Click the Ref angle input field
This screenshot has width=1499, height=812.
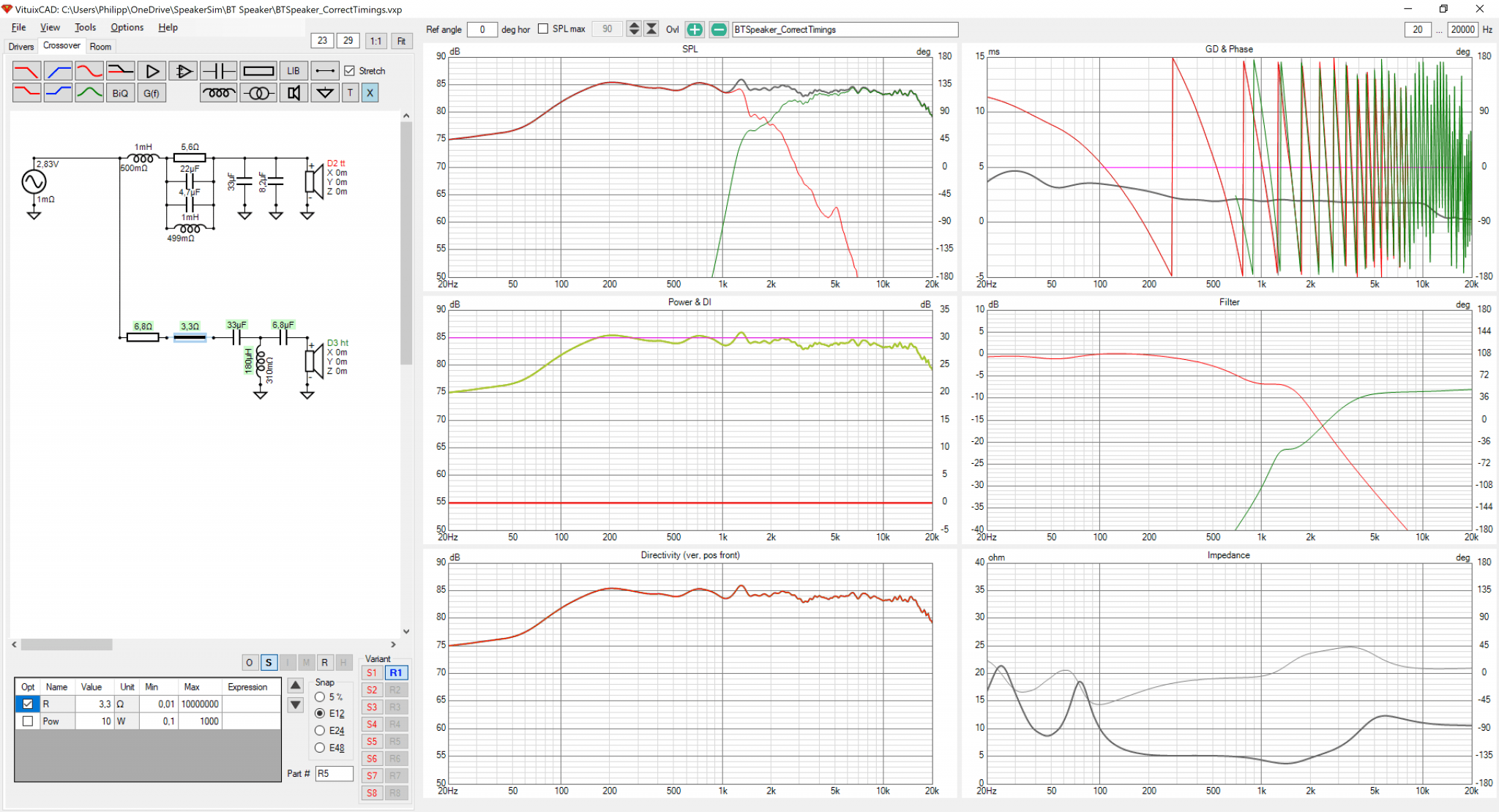[x=482, y=29]
